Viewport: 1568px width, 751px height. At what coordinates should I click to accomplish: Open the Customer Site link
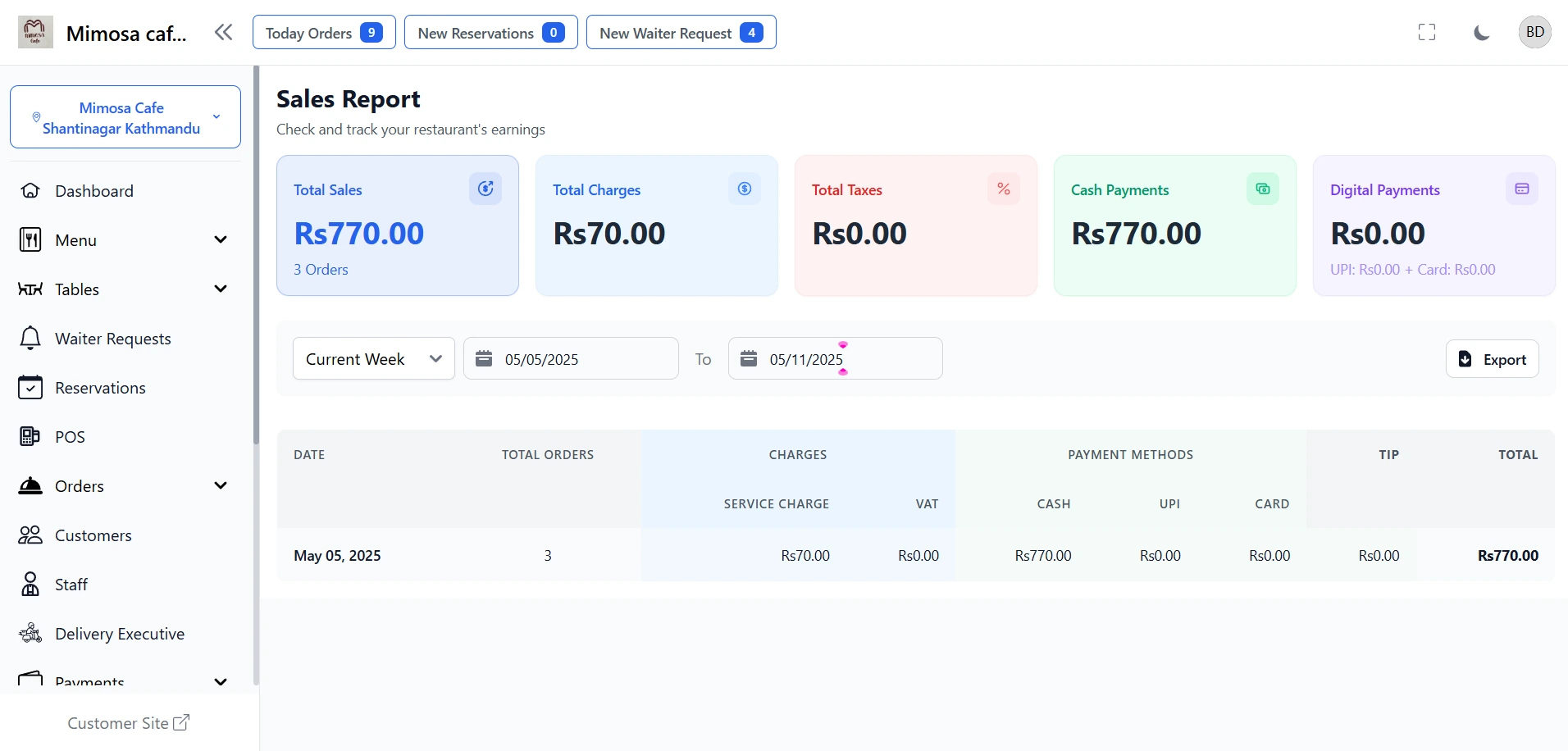(128, 723)
